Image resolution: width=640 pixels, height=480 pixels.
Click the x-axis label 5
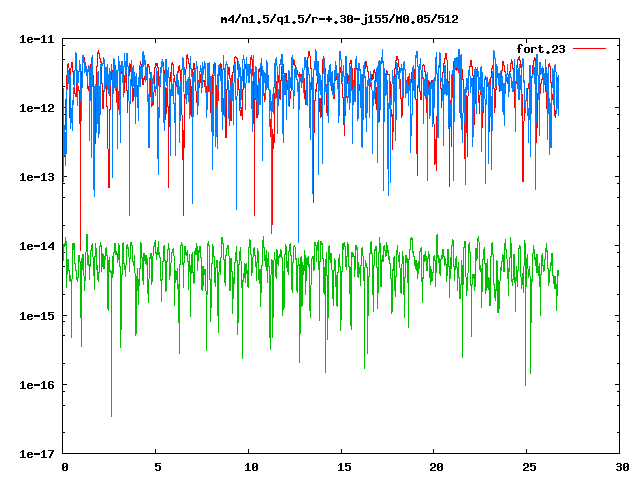click(x=158, y=467)
